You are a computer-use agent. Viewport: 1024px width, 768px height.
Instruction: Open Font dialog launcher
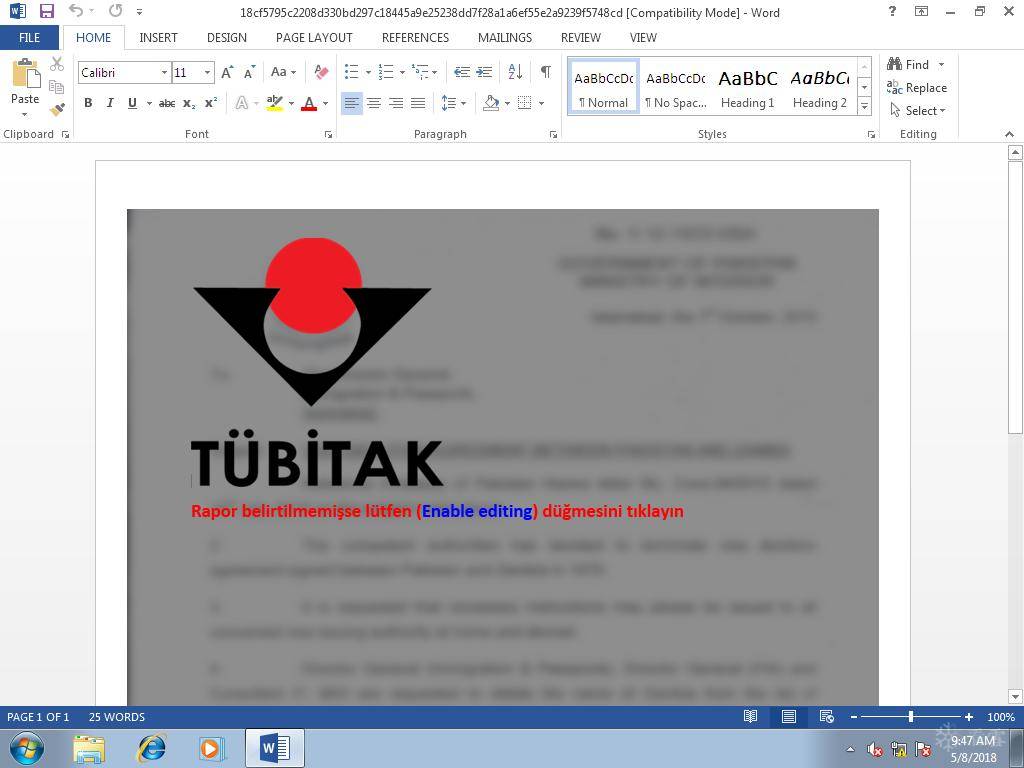[328, 135]
